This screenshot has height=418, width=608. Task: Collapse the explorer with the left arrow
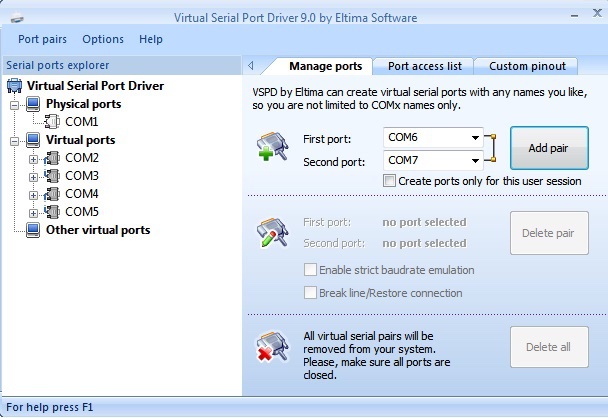tap(251, 66)
